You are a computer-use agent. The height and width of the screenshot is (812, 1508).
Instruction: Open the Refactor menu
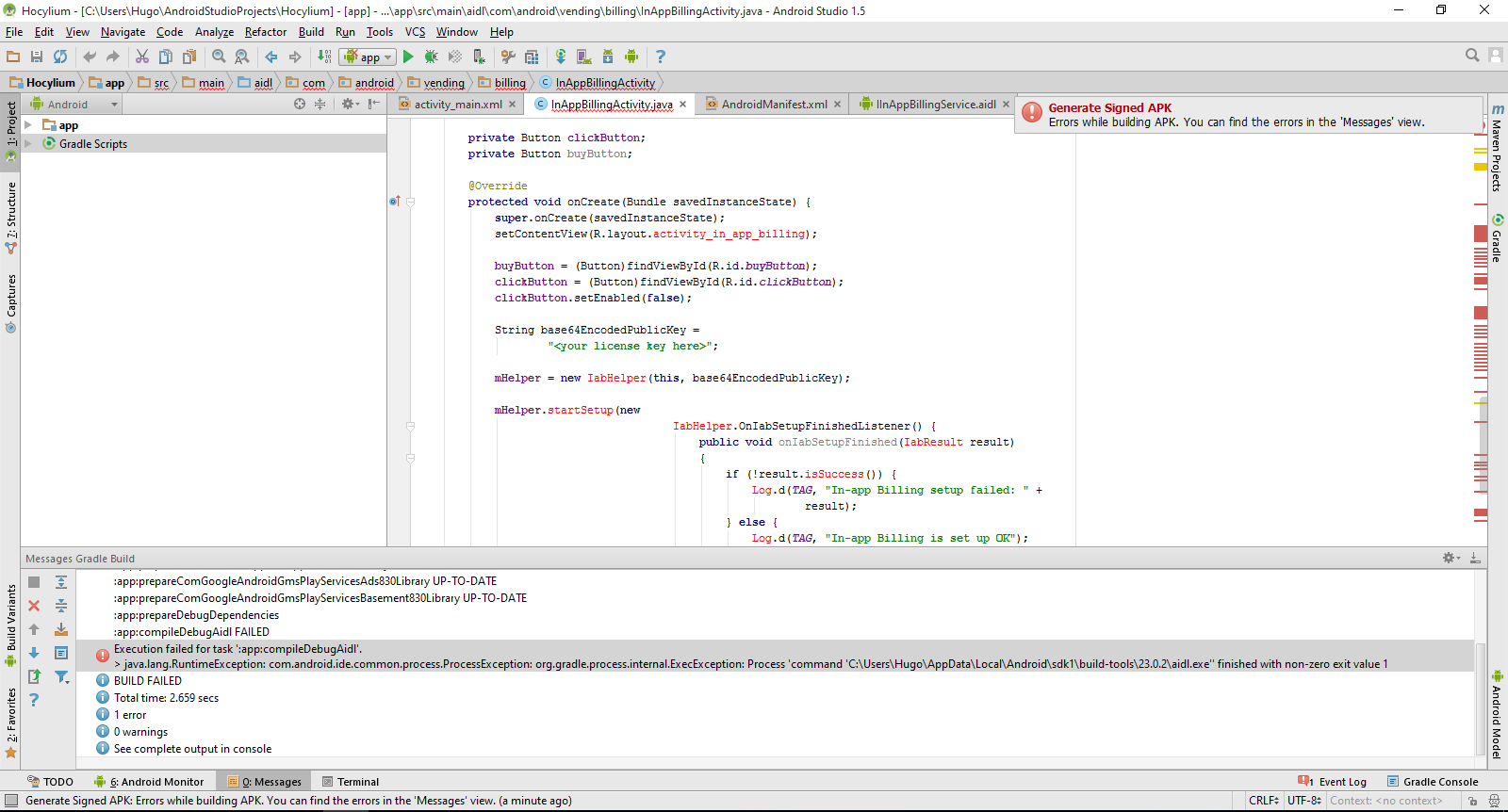pos(266,32)
